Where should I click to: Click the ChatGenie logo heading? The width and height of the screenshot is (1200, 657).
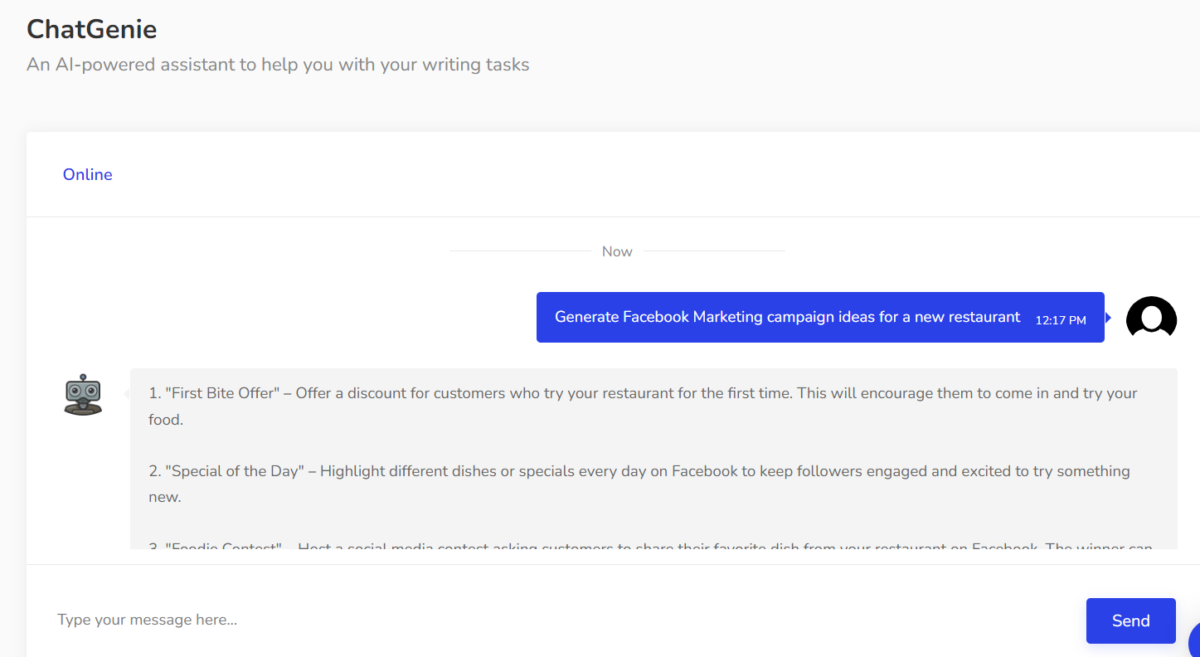tap(91, 29)
